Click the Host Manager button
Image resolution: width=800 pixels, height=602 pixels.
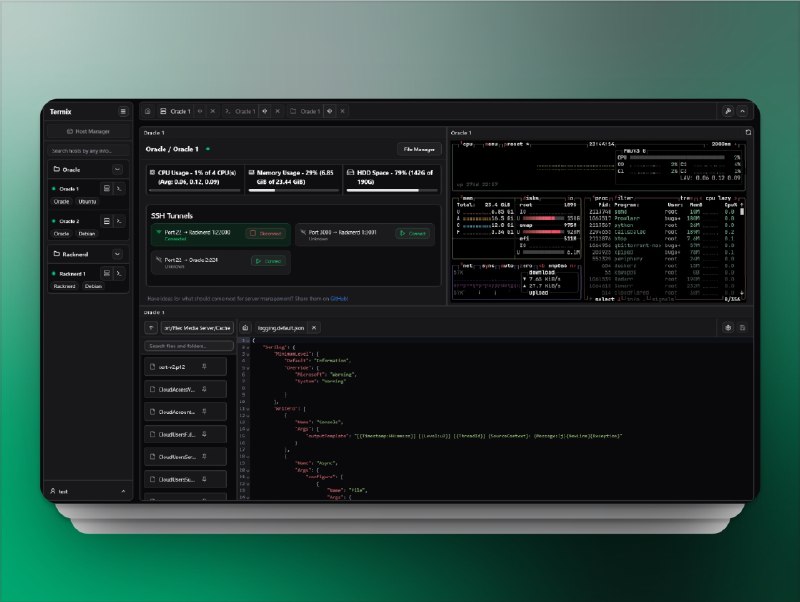coord(89,131)
